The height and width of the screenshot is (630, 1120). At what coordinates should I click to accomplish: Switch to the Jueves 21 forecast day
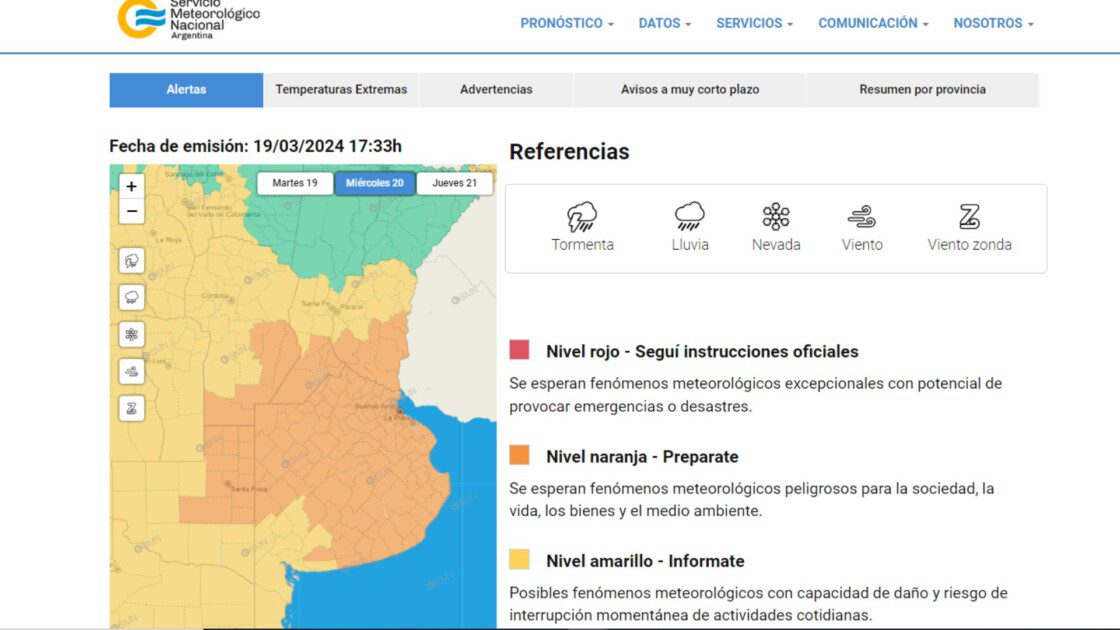455,183
